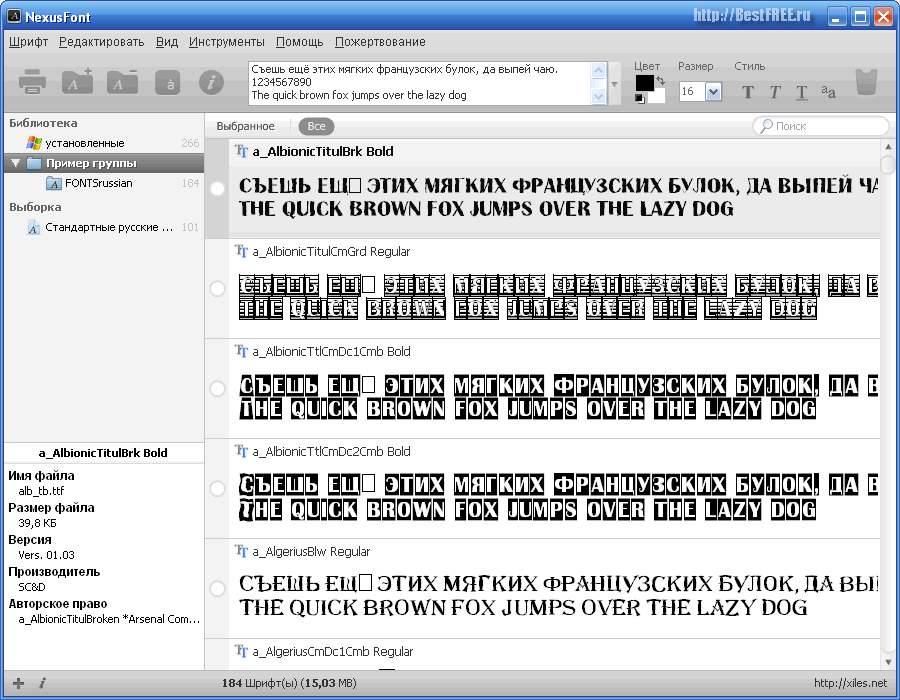This screenshot has width=900, height=700.
Task: Click NexusFont app icon in title bar
Action: [x=14, y=16]
